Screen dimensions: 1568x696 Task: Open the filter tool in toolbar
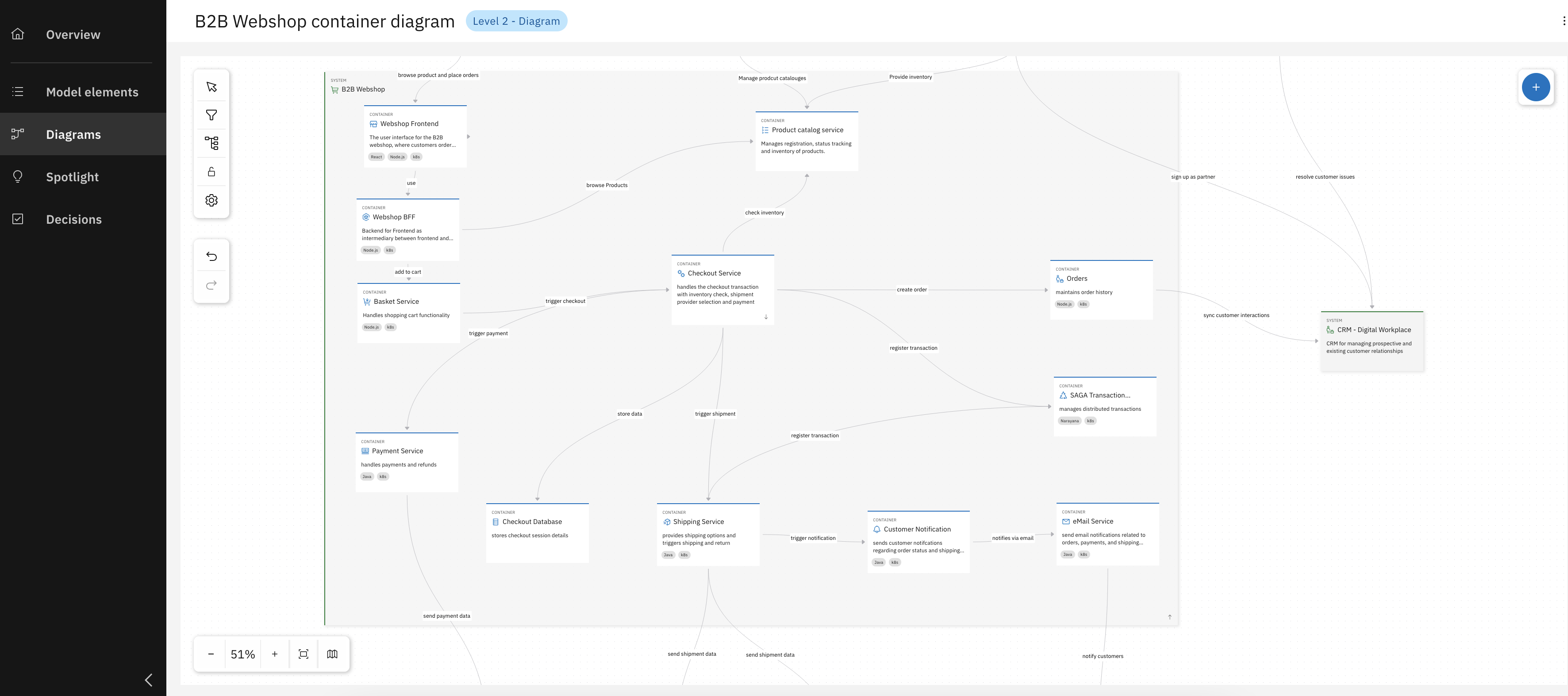click(211, 115)
